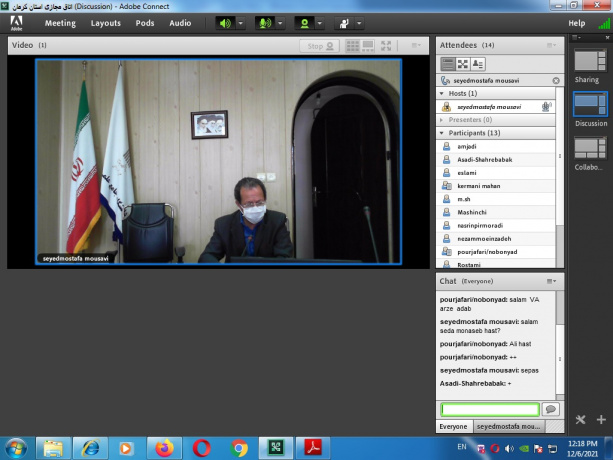This screenshot has height=460, width=613.
Task: Open the Meeting menu
Action: click(x=60, y=23)
